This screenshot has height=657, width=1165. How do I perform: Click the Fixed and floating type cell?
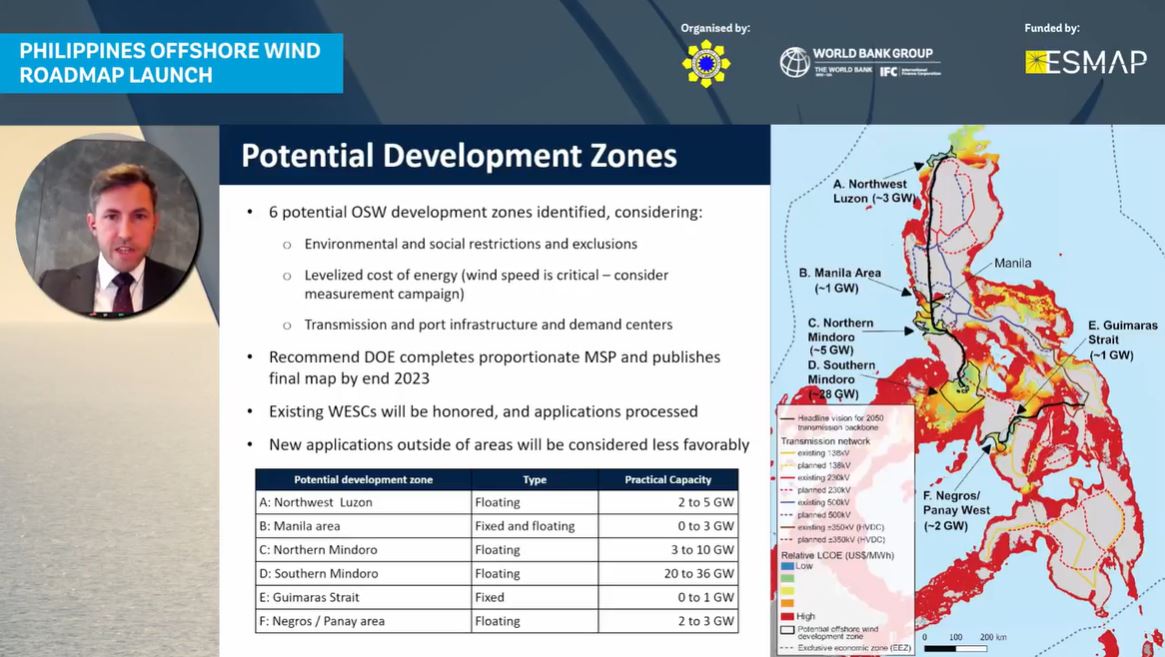click(534, 526)
